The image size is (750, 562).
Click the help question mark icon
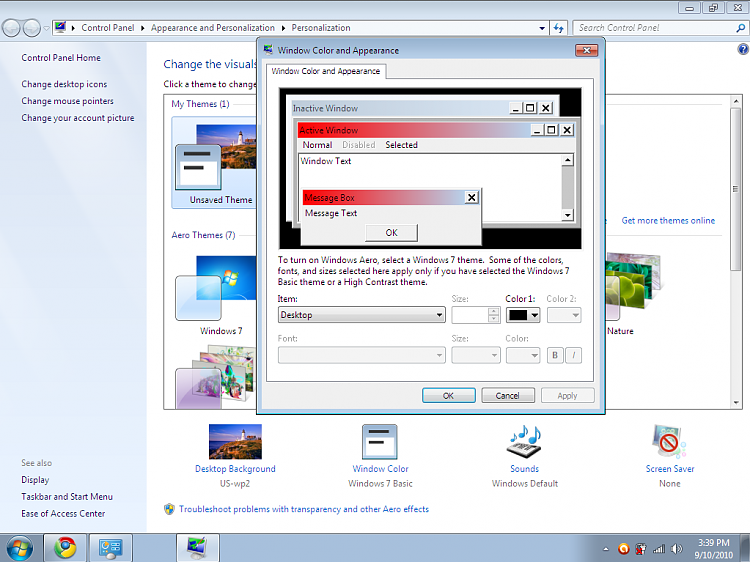click(x=743, y=49)
